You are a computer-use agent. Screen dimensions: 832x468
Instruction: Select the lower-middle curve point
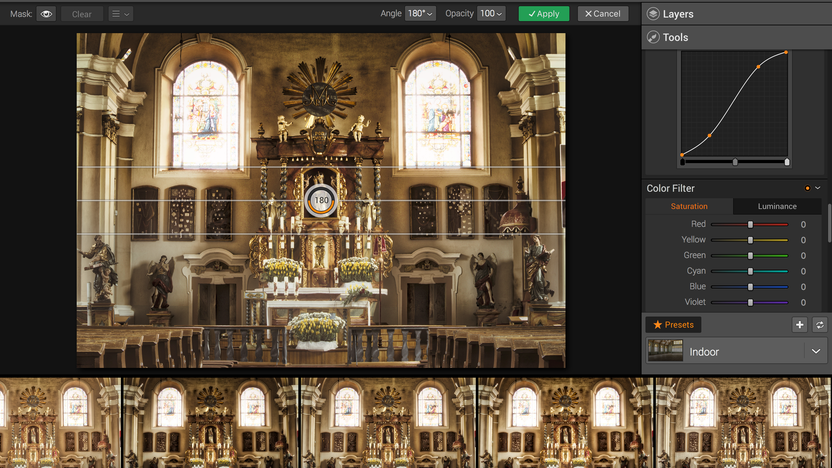(x=709, y=136)
